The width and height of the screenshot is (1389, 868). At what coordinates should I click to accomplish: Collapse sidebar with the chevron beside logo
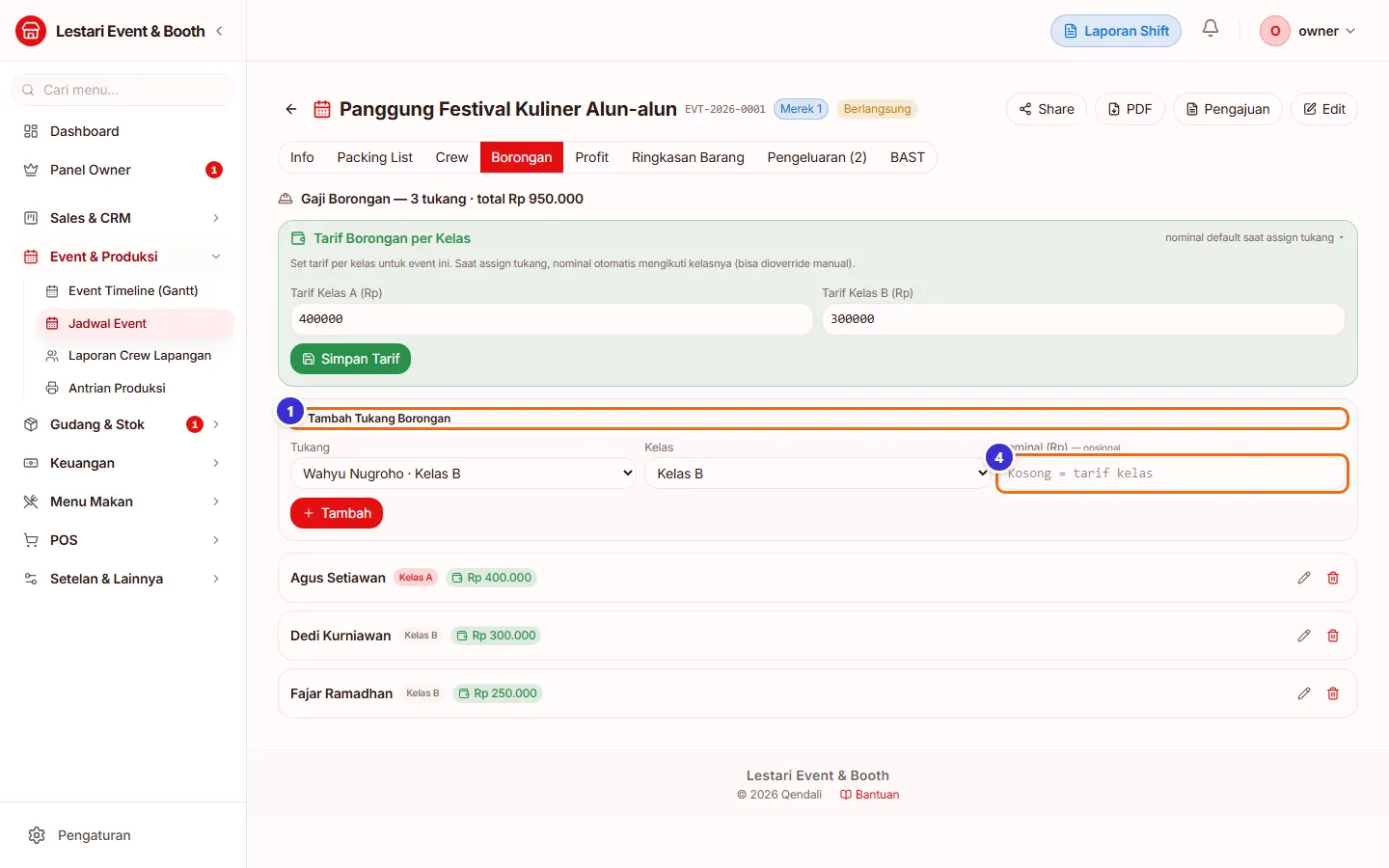click(x=219, y=31)
